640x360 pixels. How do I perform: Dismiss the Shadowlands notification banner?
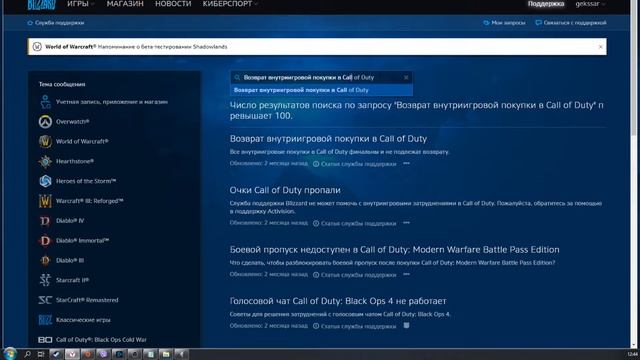tap(600, 47)
